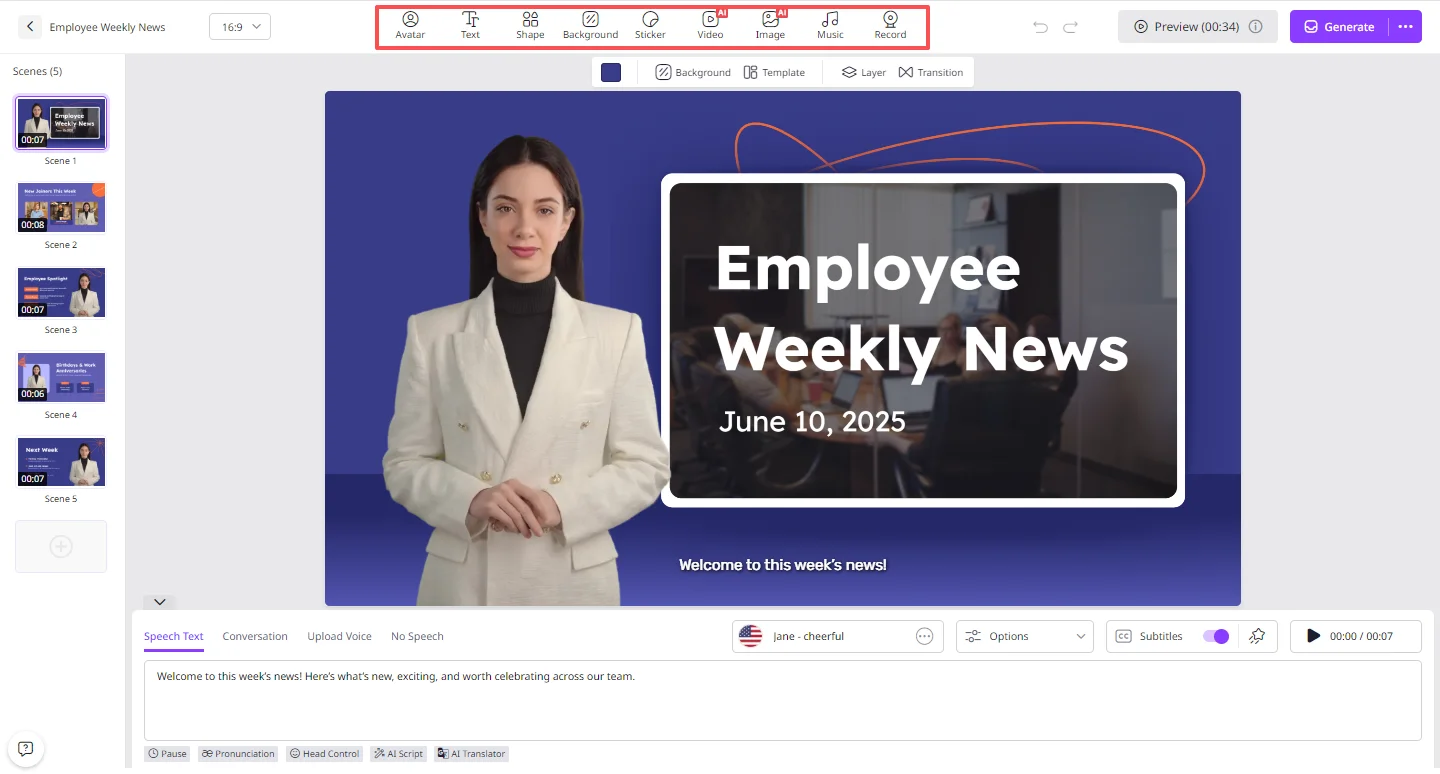The width and height of the screenshot is (1440, 774).
Task: Open the Avatar tool
Action: [x=410, y=26]
